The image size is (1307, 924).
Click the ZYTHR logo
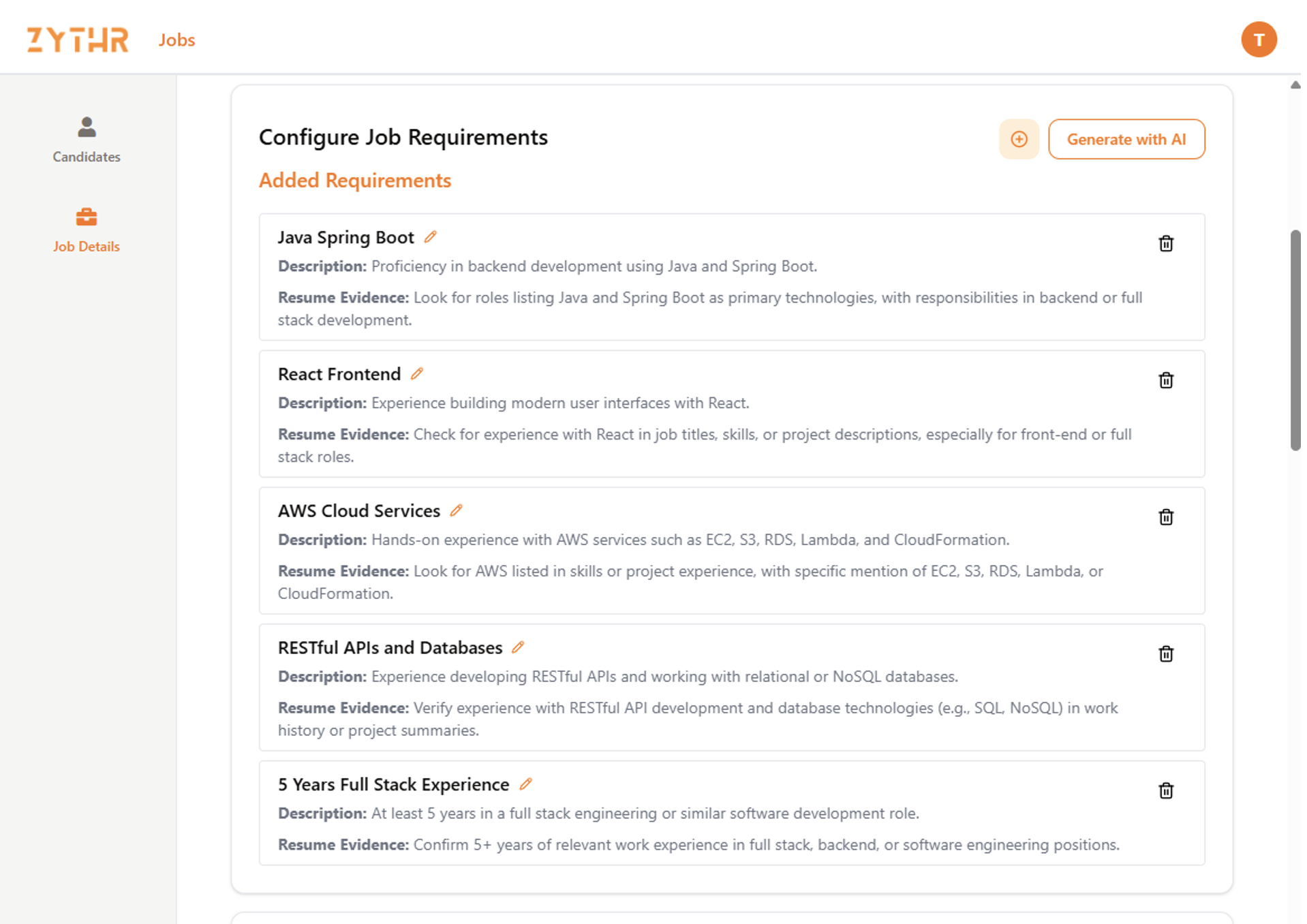[78, 40]
